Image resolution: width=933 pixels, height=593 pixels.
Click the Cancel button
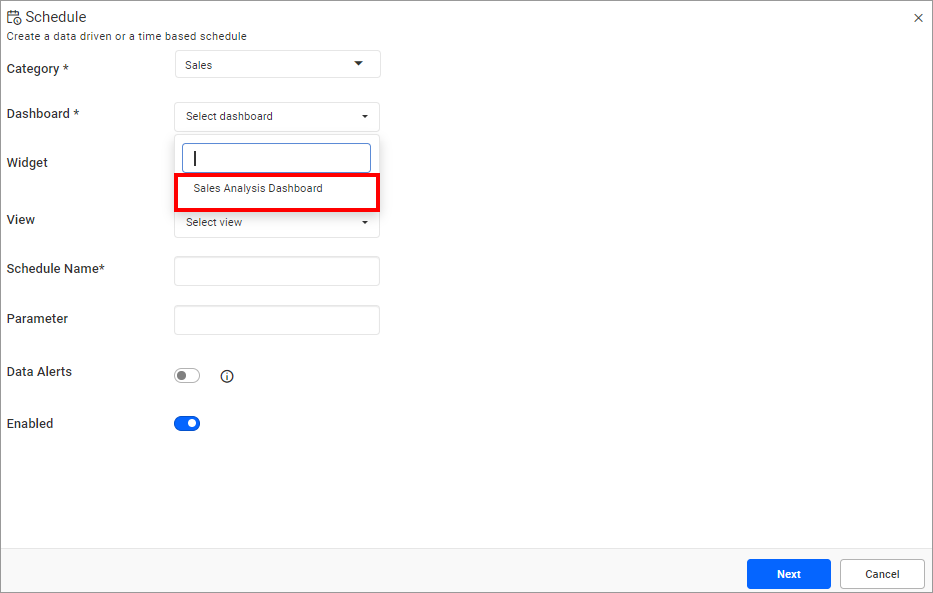tap(881, 574)
